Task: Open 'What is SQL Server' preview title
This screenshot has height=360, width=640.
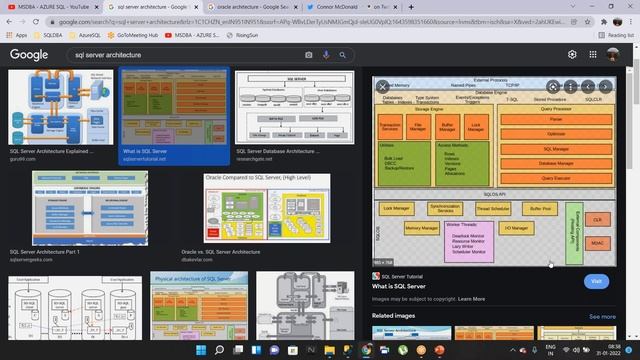Action: click(x=399, y=287)
